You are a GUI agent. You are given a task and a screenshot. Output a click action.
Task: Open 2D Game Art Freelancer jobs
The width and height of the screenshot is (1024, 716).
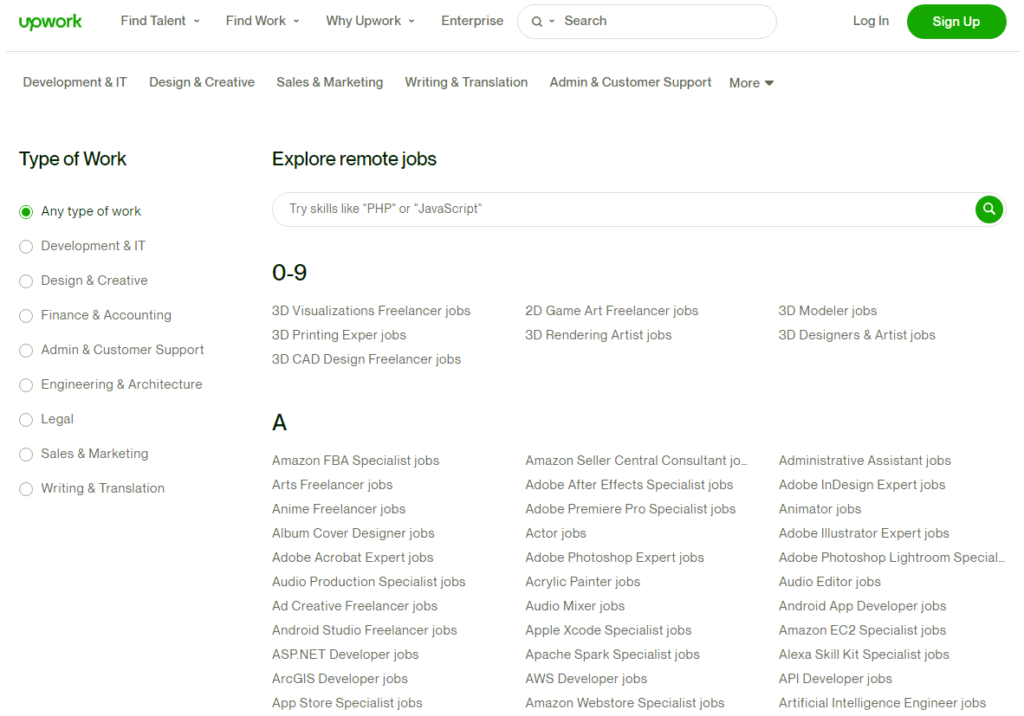pyautogui.click(x=612, y=311)
